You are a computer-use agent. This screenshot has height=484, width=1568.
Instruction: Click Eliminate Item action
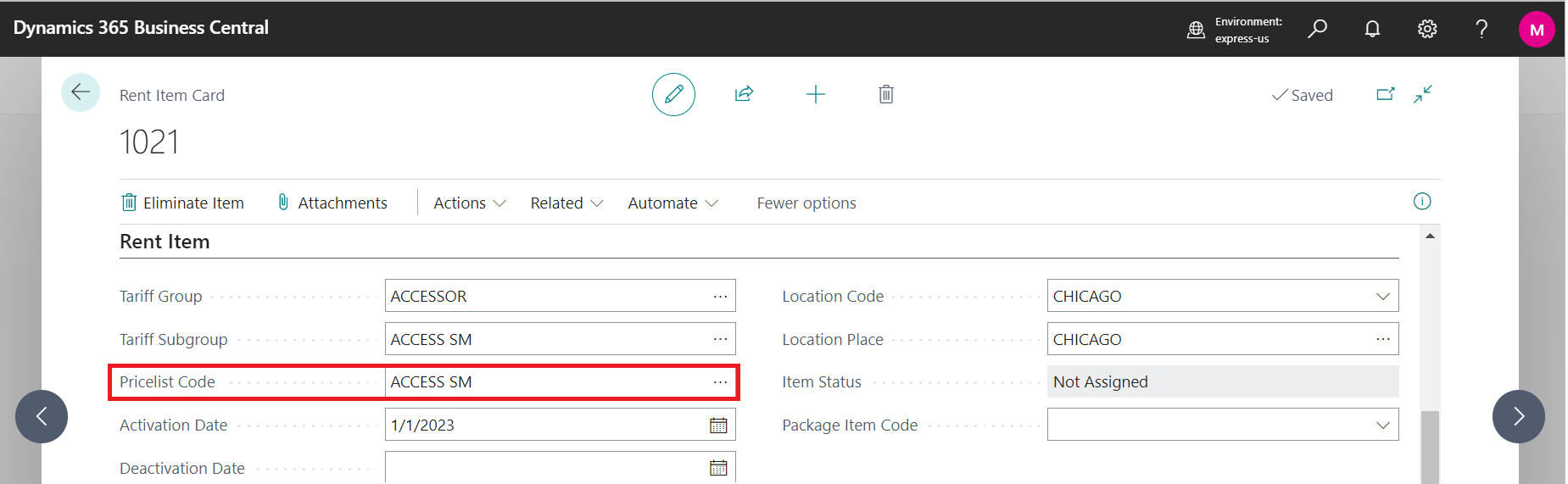[183, 203]
